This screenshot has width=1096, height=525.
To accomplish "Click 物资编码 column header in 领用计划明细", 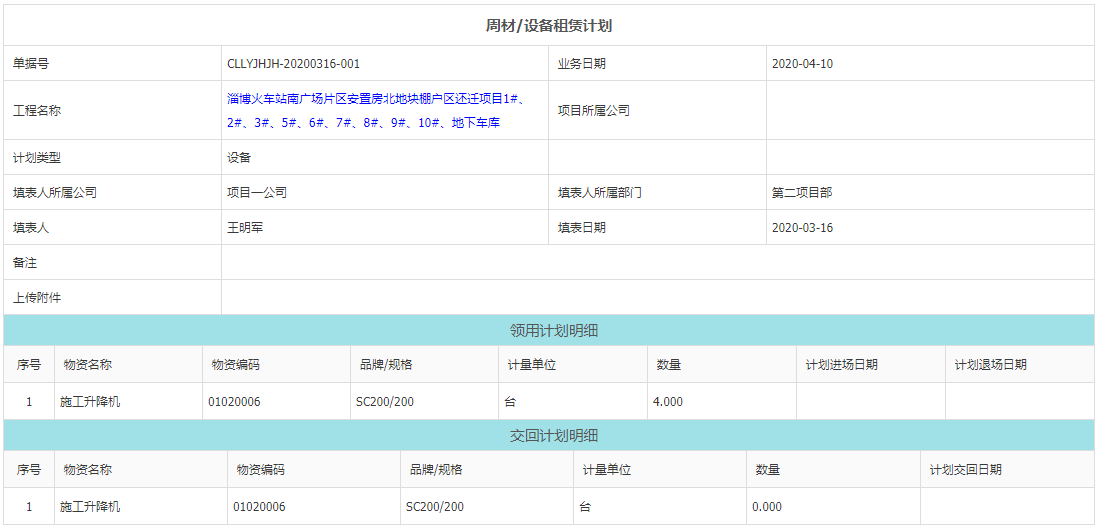I will [x=236, y=364].
